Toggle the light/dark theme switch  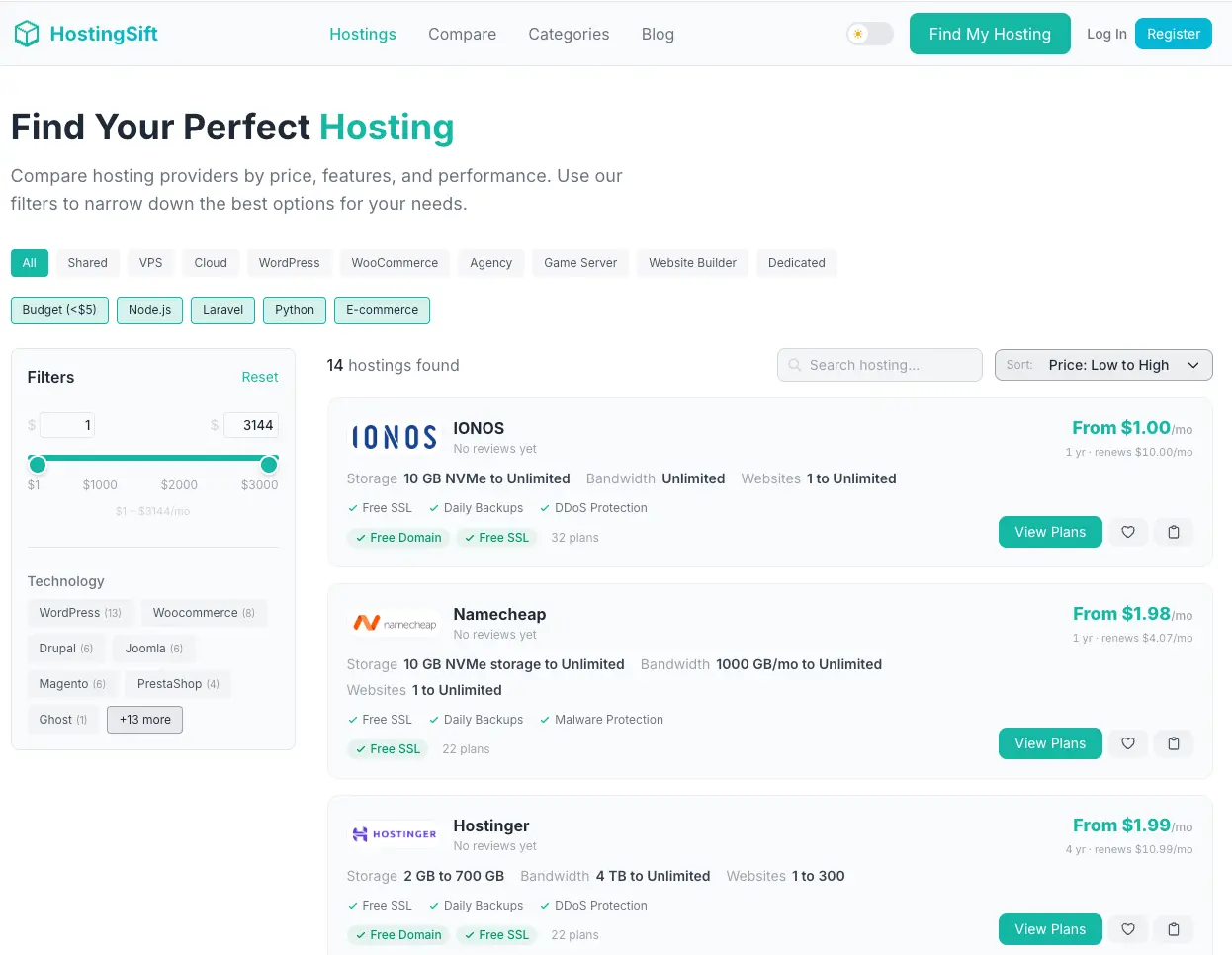click(870, 34)
